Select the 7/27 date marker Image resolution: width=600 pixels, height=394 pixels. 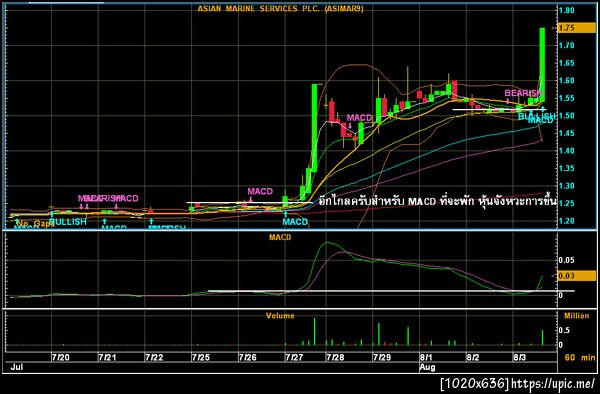click(x=294, y=358)
